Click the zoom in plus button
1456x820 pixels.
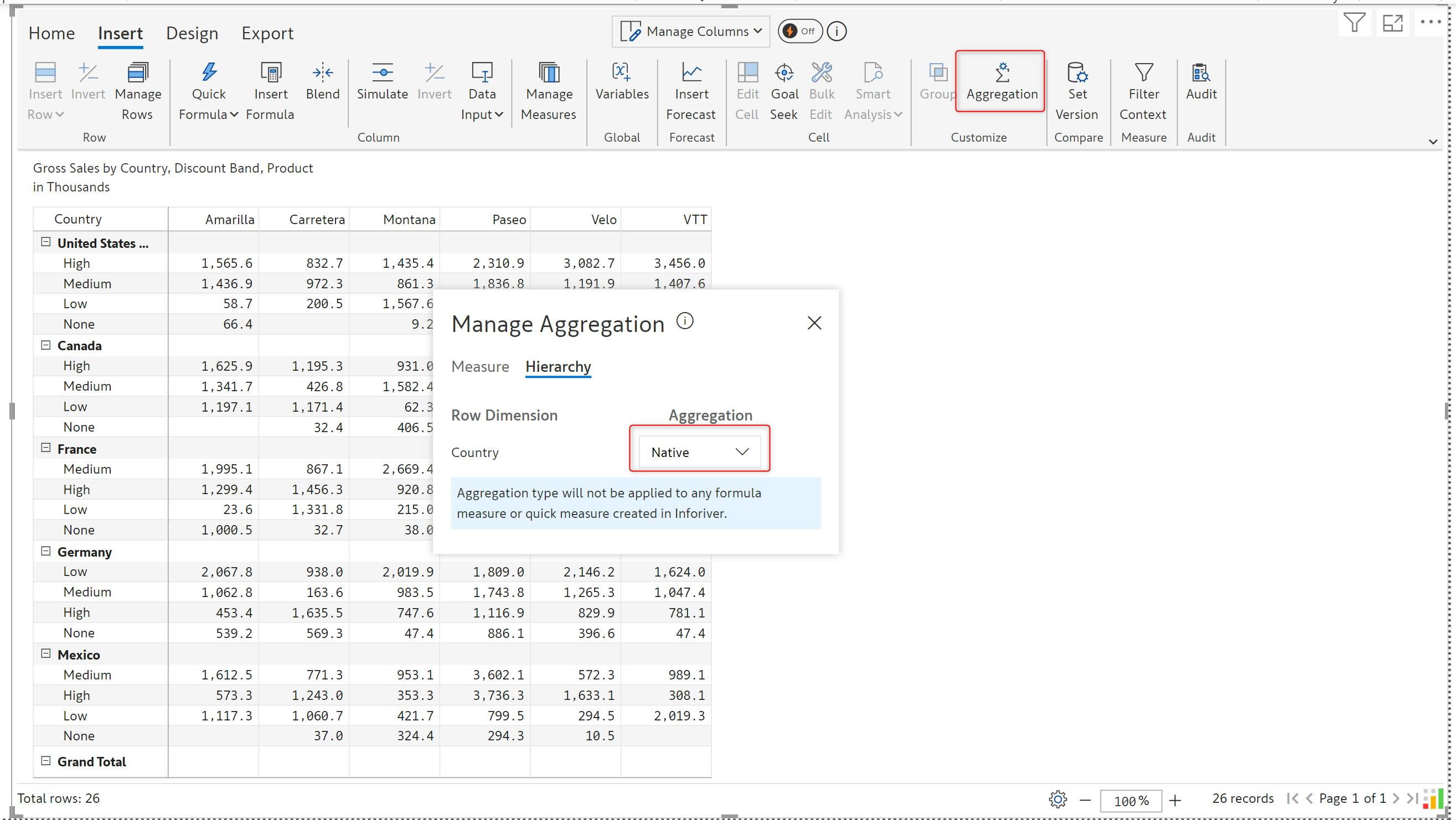(1175, 800)
